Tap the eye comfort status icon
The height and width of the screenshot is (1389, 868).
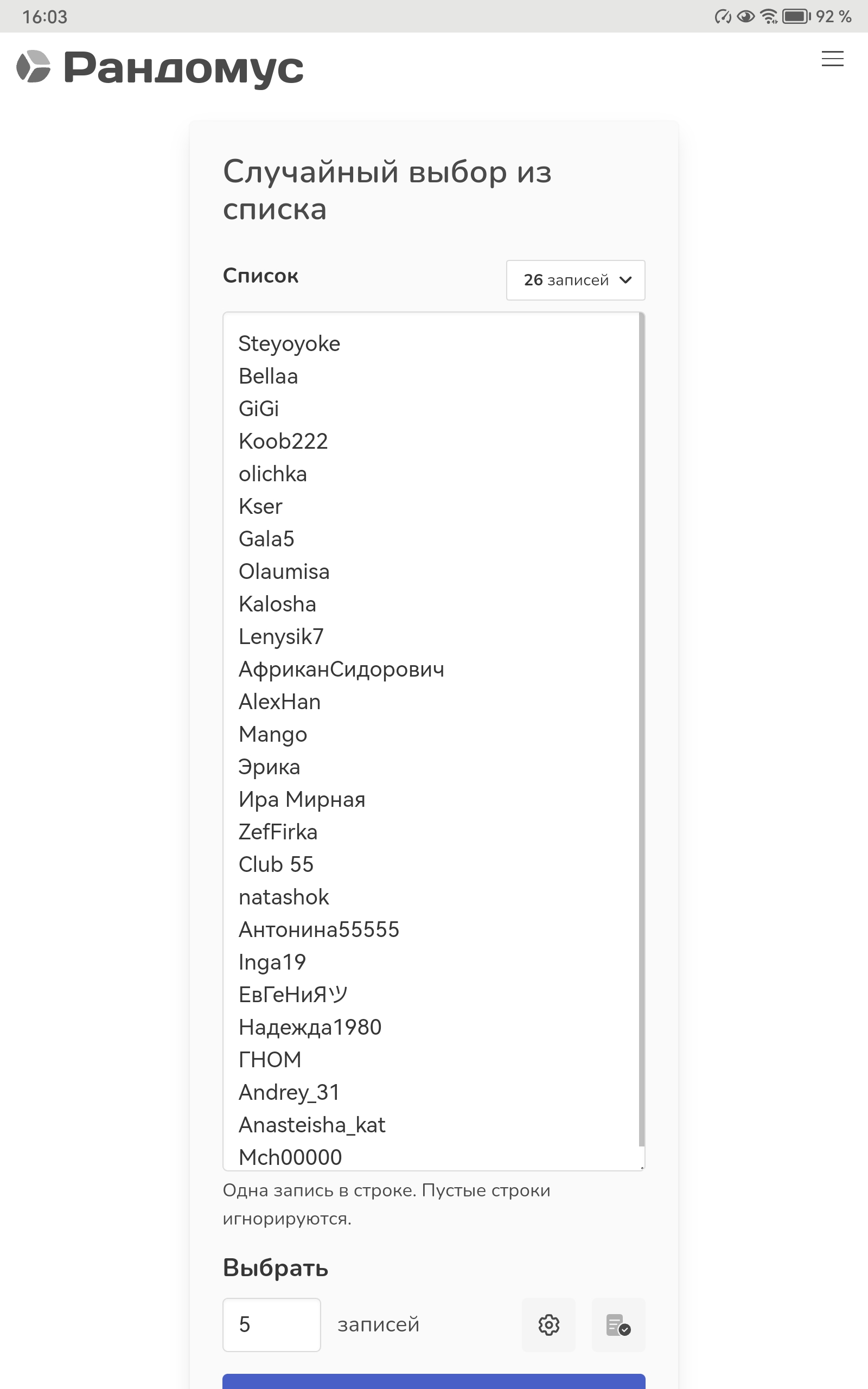tap(746, 16)
